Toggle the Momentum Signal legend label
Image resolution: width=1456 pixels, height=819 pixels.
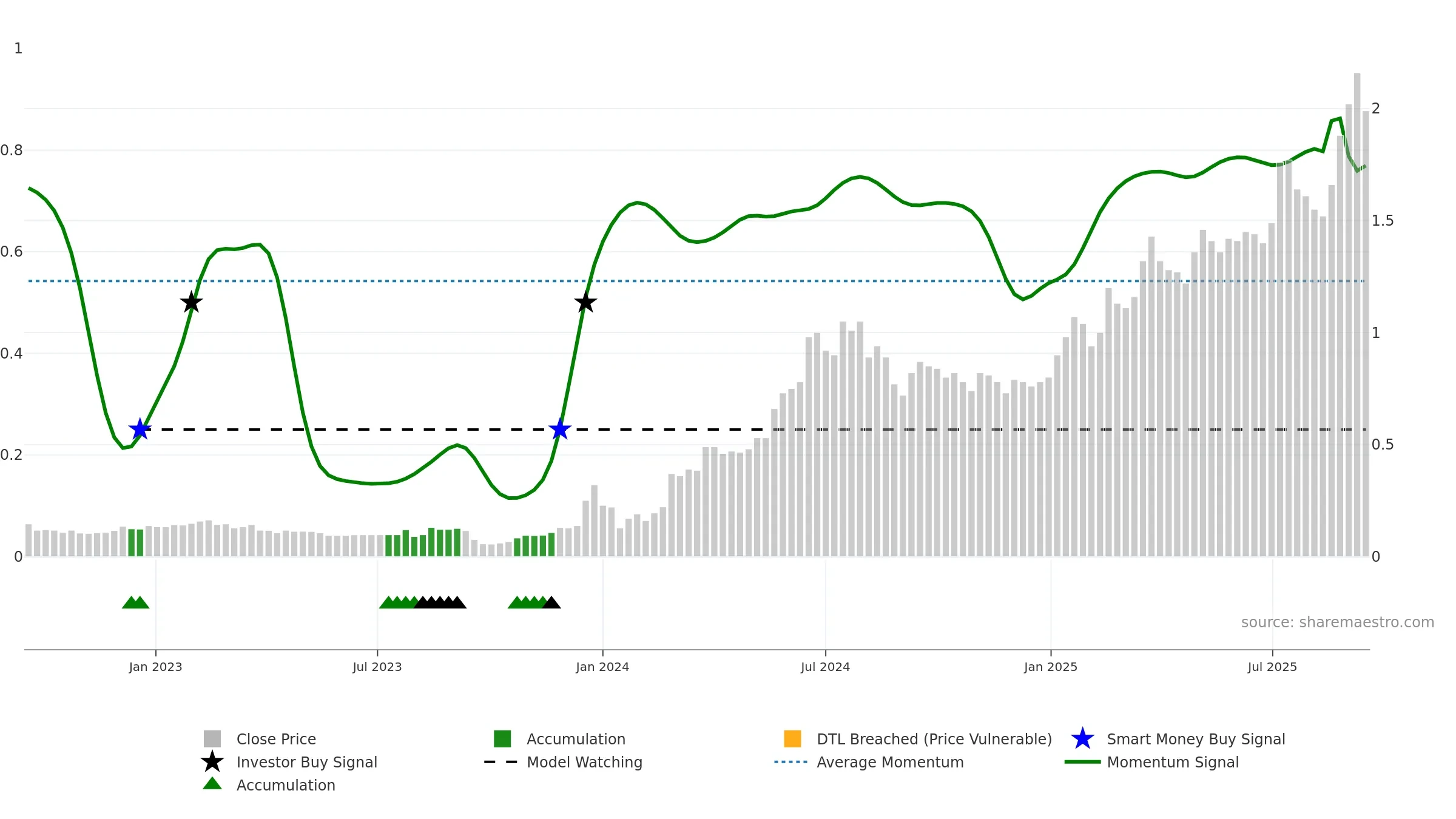click(1173, 762)
